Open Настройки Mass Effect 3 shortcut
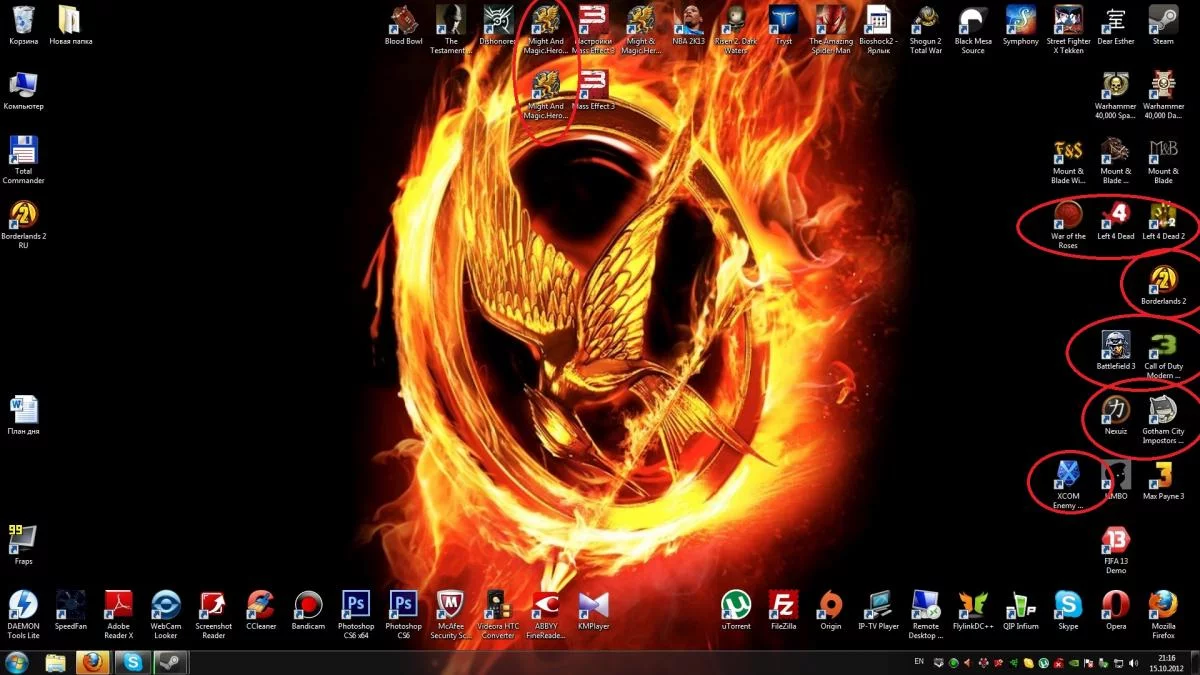Viewport: 1200px width, 675px height. pyautogui.click(x=594, y=30)
